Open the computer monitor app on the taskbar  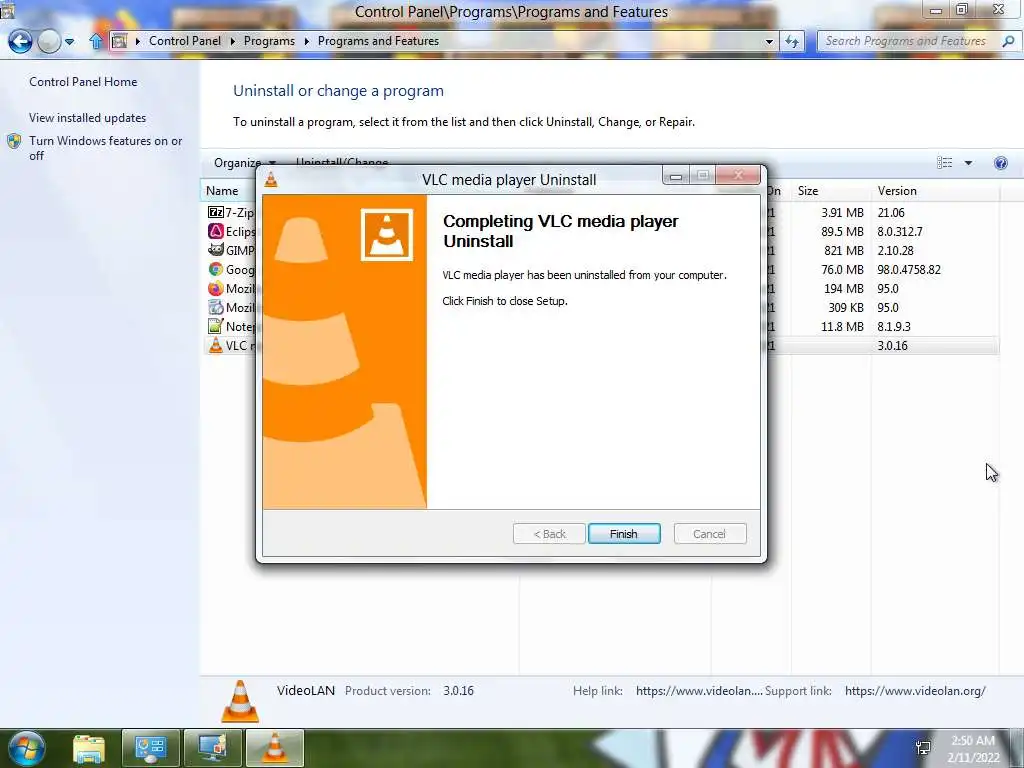(212, 748)
